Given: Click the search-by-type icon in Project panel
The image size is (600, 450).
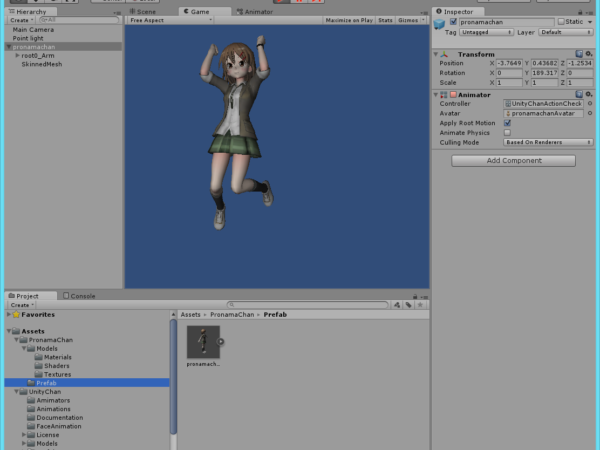Looking at the screenshot, I should 397,305.
